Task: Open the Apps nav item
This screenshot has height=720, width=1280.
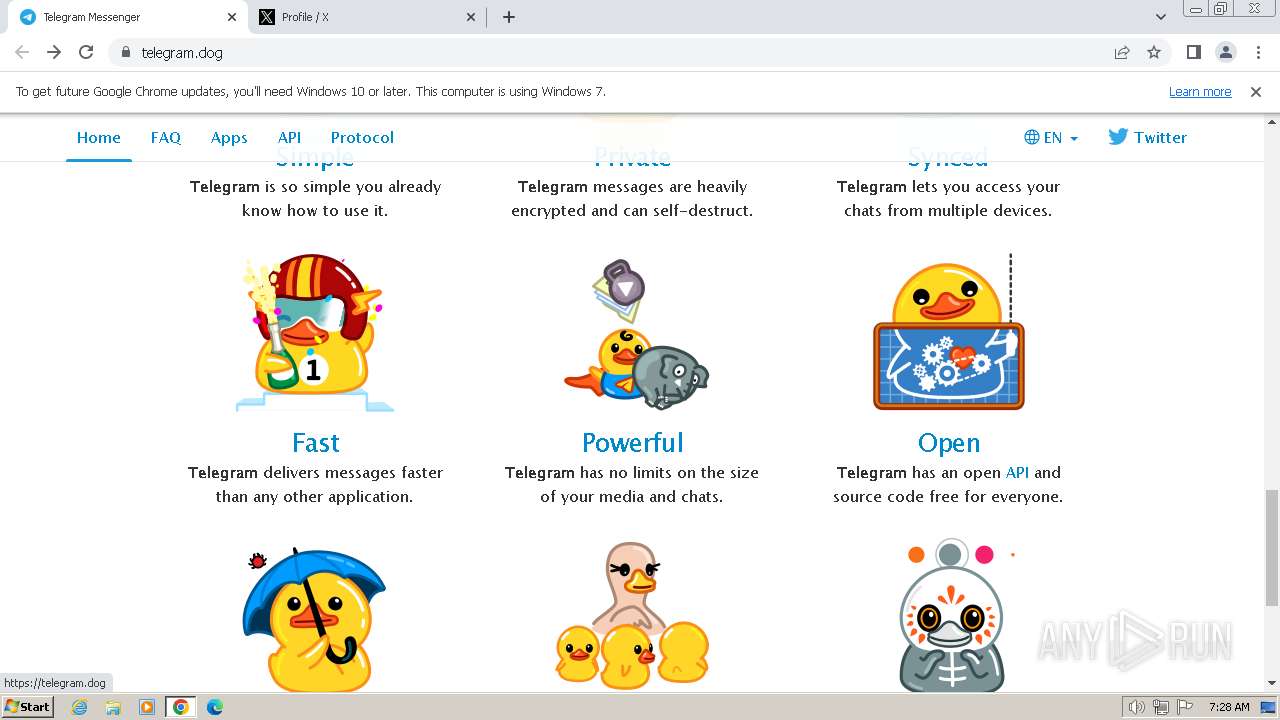Action: [229, 137]
